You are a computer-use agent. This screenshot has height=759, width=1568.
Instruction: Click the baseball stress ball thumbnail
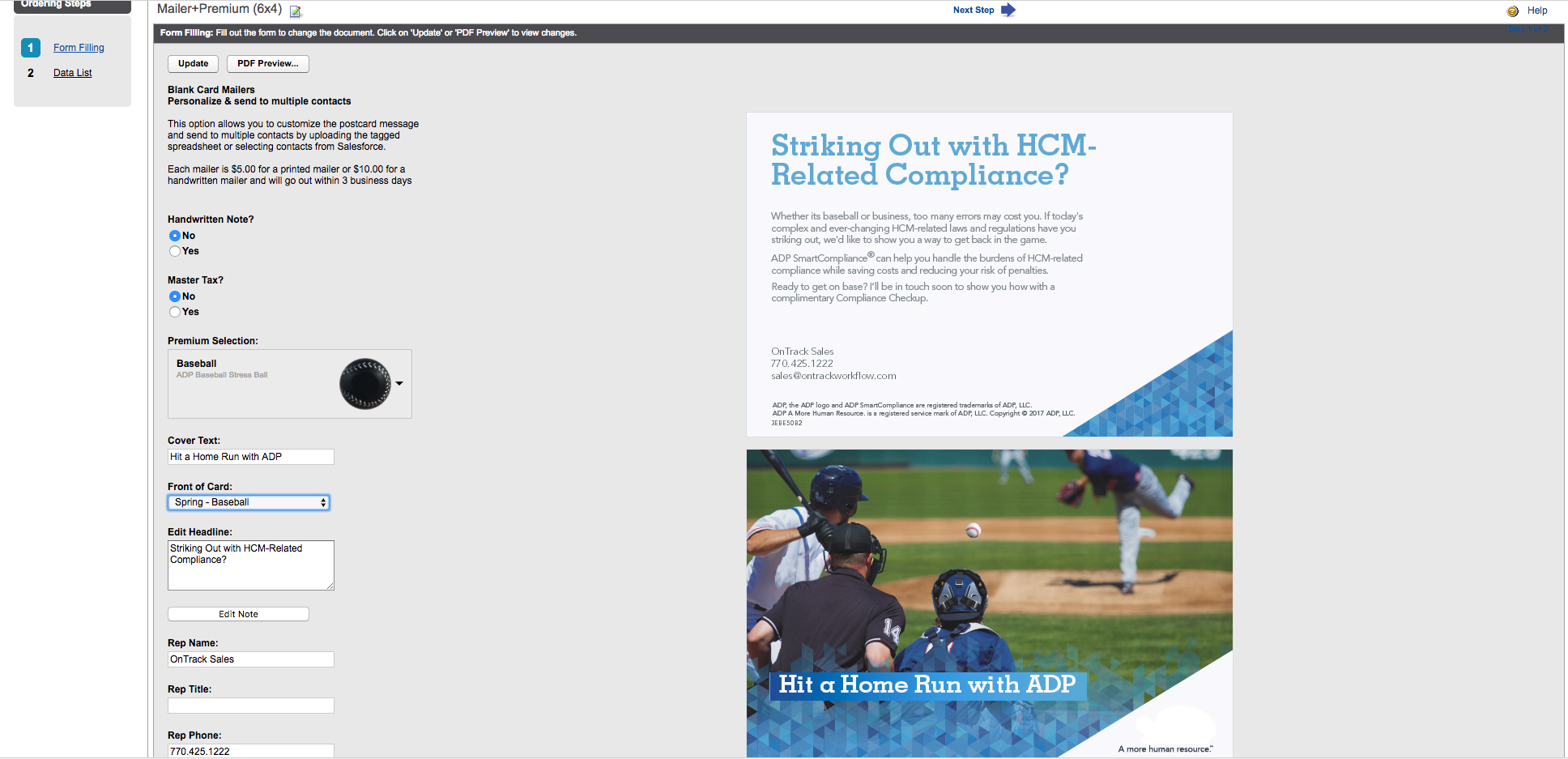pos(365,384)
